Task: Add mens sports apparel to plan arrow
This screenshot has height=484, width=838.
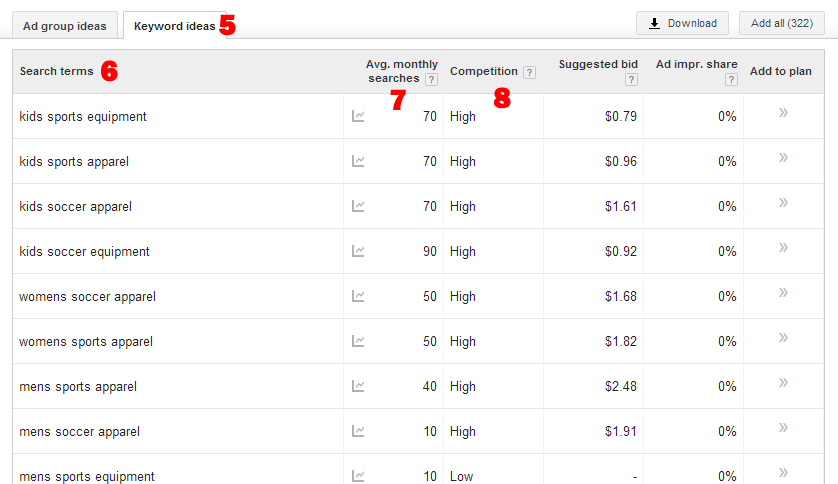Action: 783,382
